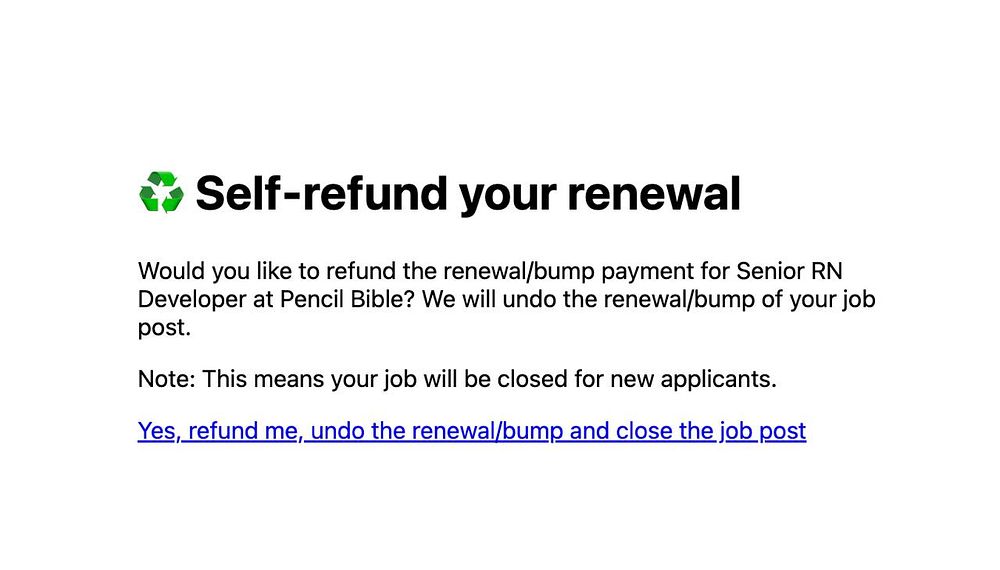Click 'close the job post' link ending
This screenshot has width=1000, height=570.
711,431
